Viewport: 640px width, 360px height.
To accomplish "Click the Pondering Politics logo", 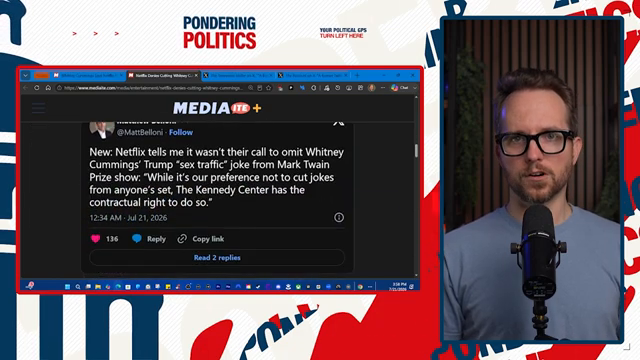I will pos(220,33).
